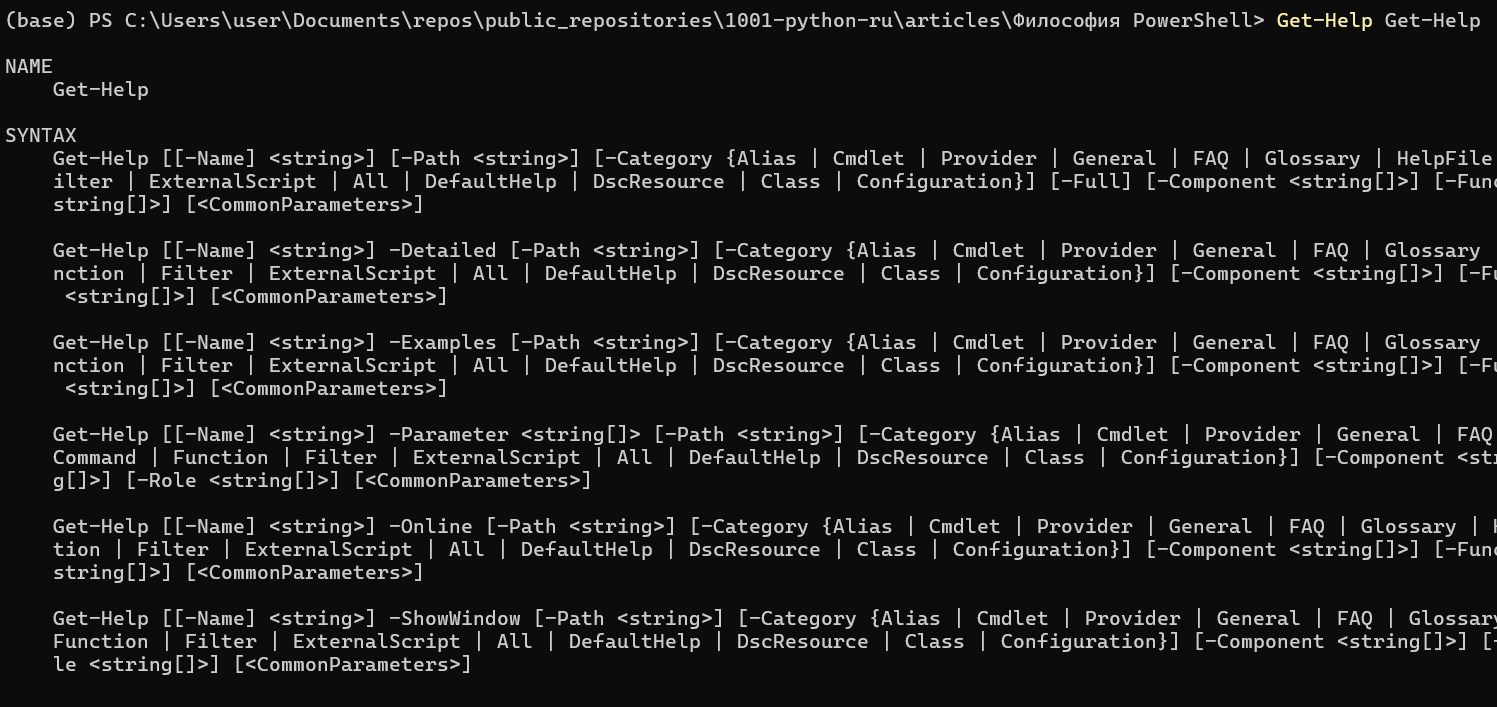Click the -Examples parameter text

tap(442, 343)
